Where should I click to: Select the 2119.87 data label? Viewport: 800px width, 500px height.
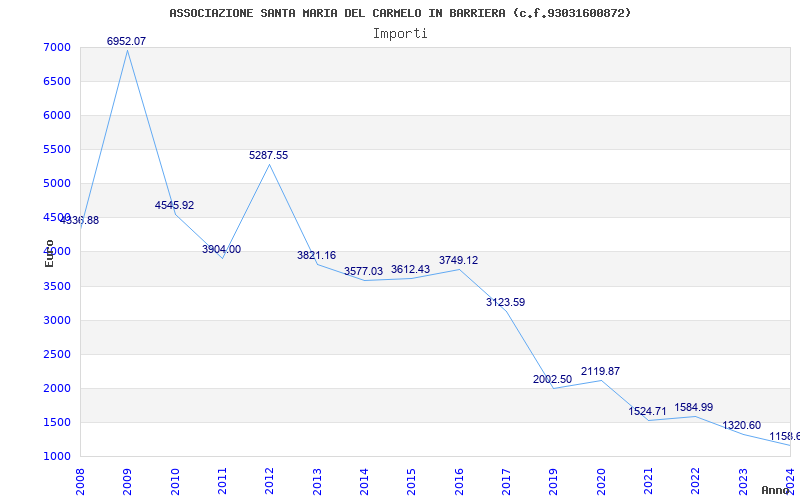pyautogui.click(x=601, y=371)
